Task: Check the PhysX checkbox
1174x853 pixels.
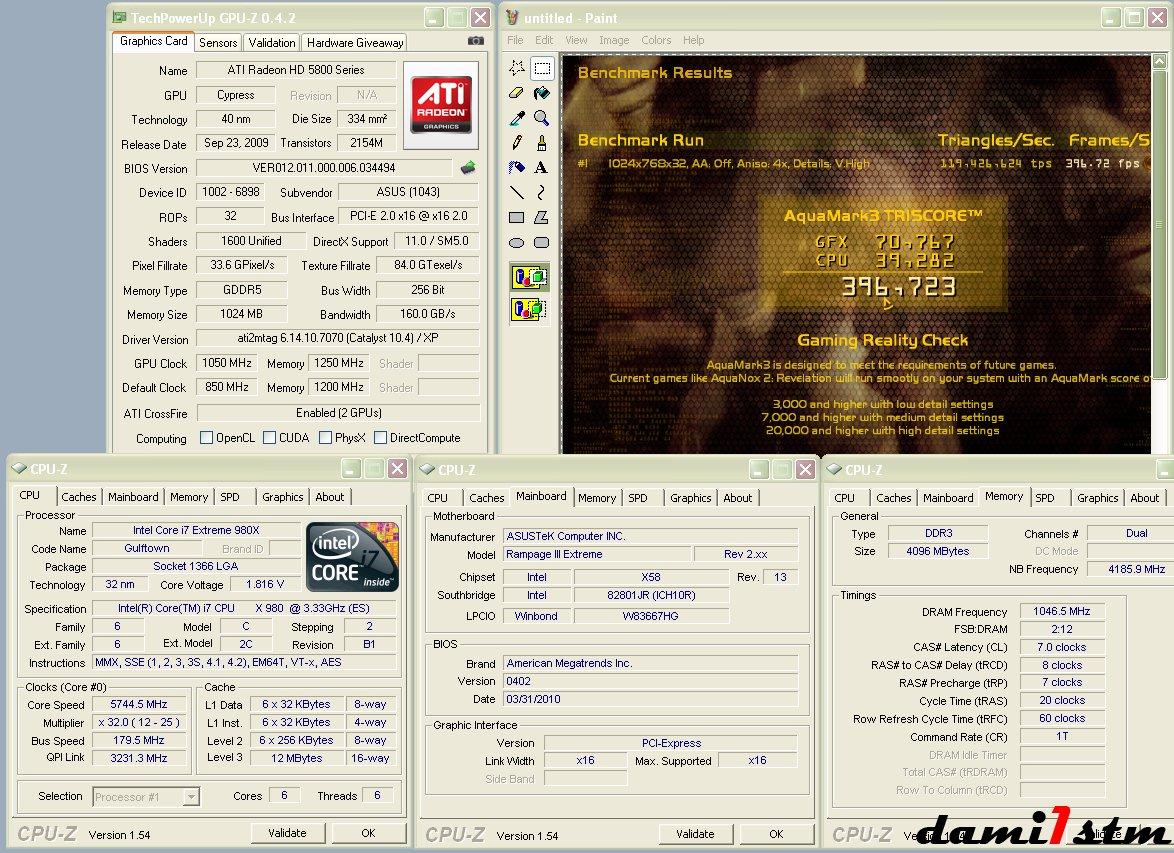Action: coord(325,437)
